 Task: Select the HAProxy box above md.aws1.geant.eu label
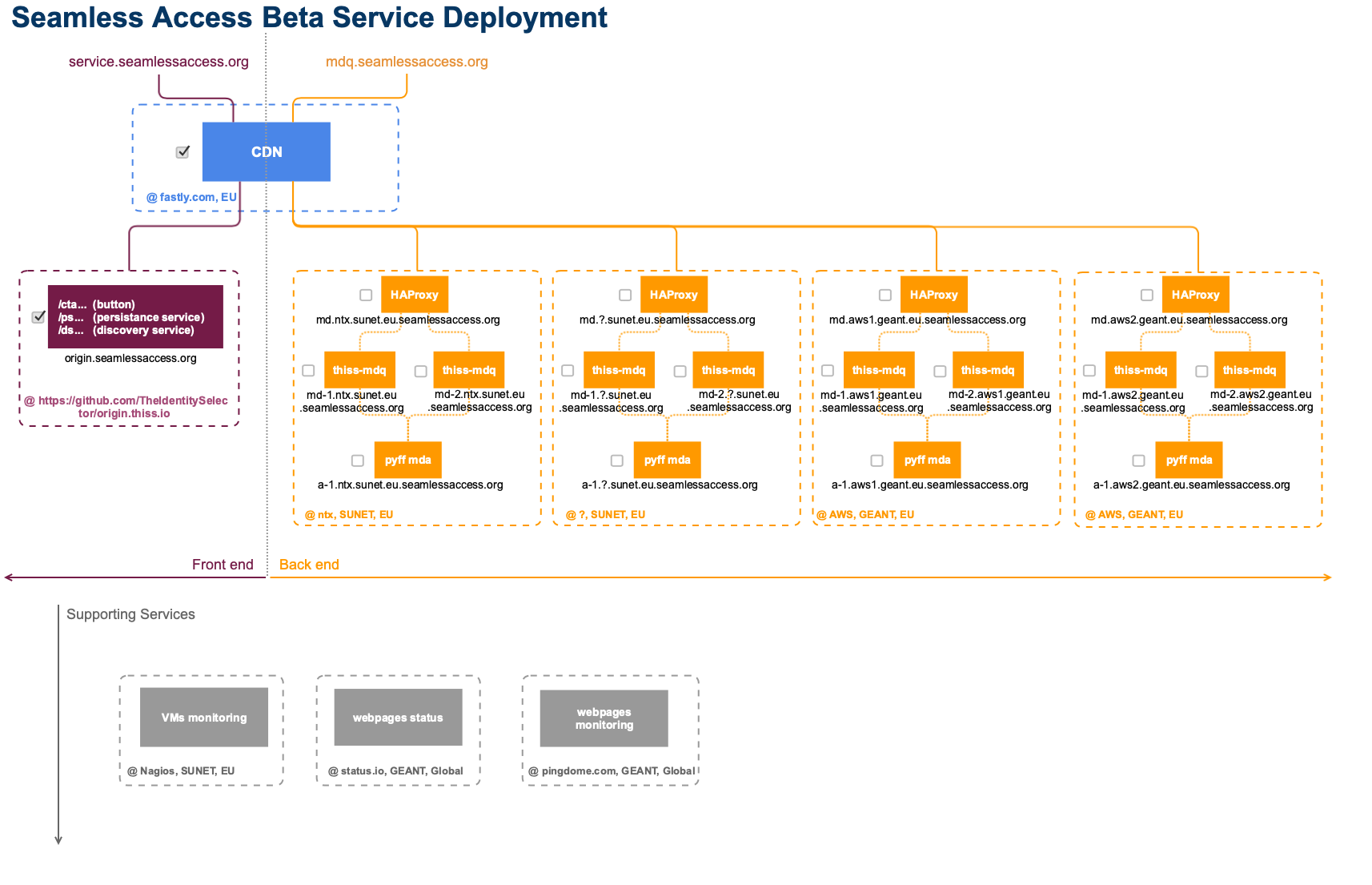934,295
